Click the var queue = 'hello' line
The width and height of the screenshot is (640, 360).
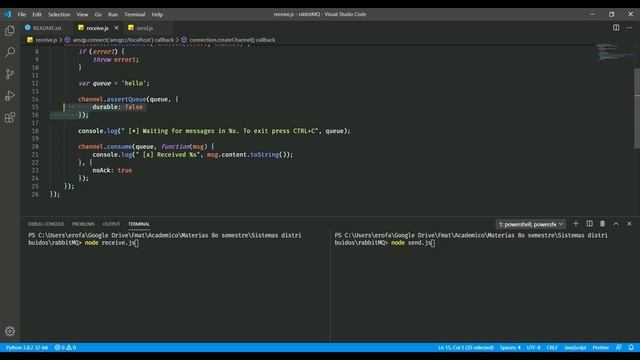click(x=114, y=83)
